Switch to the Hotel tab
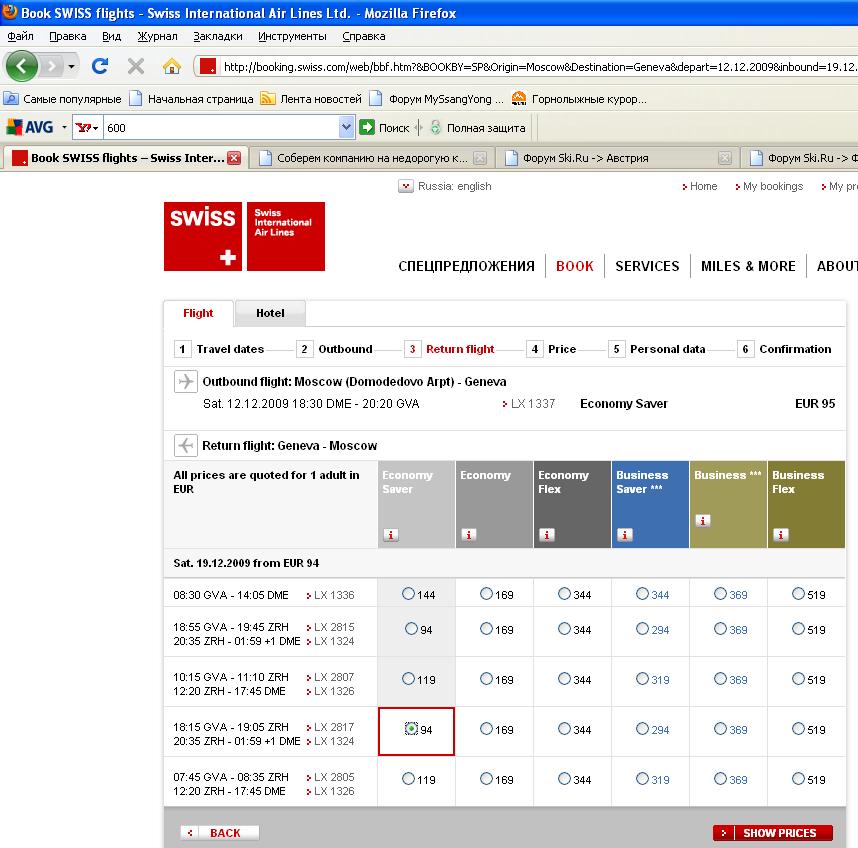858x848 pixels. pos(270,313)
